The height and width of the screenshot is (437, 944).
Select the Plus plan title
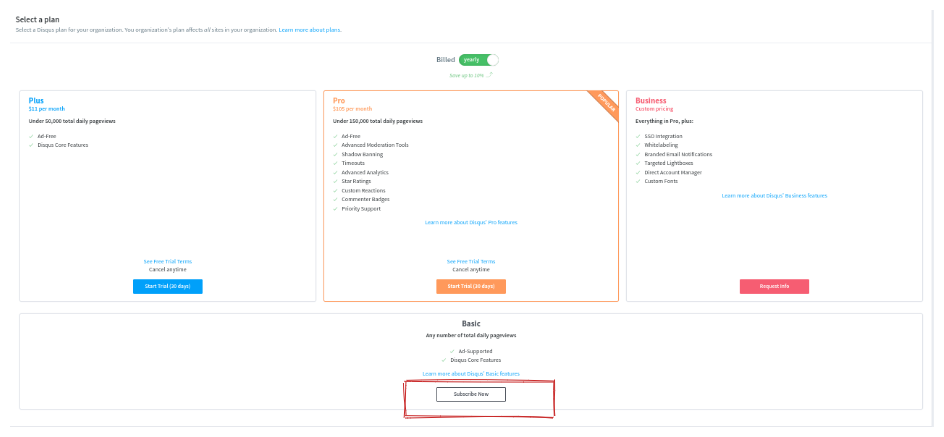36,100
